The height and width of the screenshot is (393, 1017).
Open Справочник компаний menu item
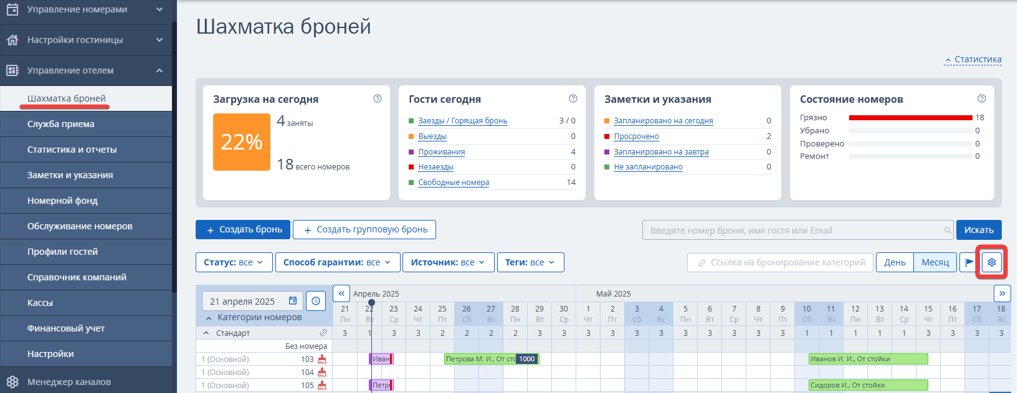86,277
